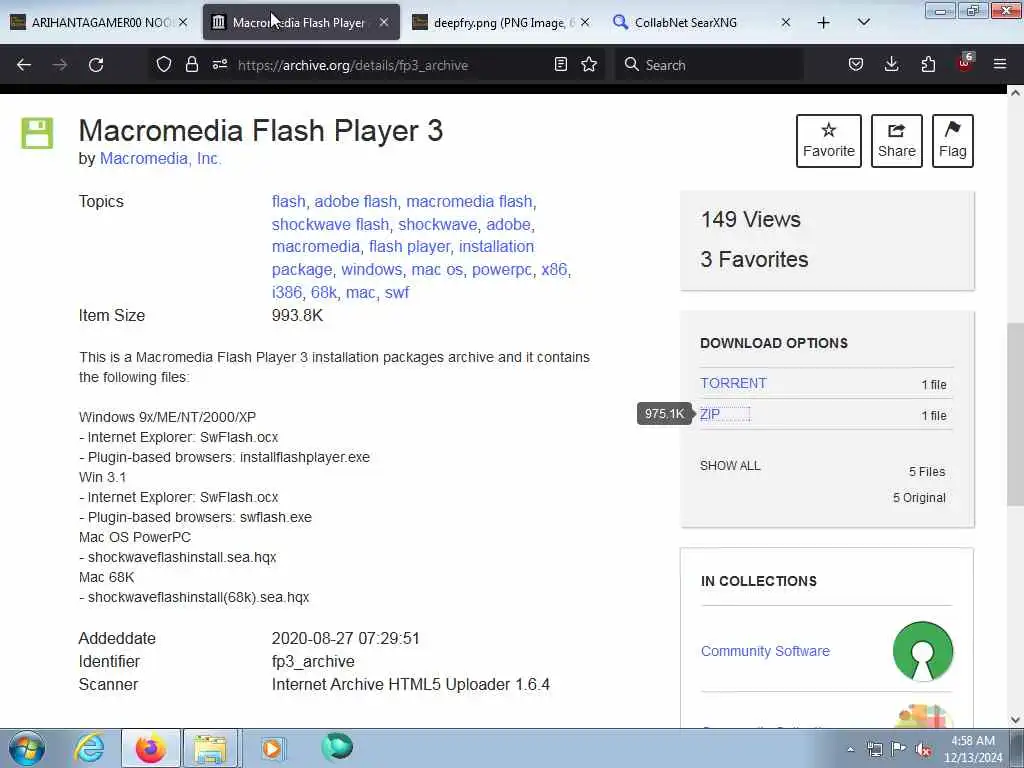Open the Firefox hamburger application menu
Screen dimensions: 1024x768
[x=1000, y=64]
